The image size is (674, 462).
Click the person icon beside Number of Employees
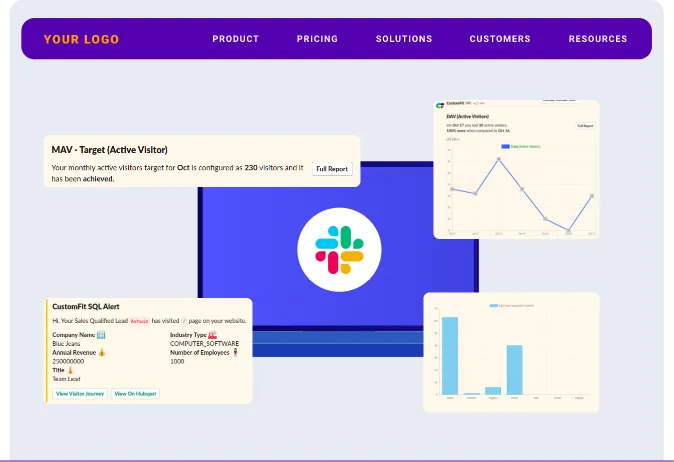235,352
